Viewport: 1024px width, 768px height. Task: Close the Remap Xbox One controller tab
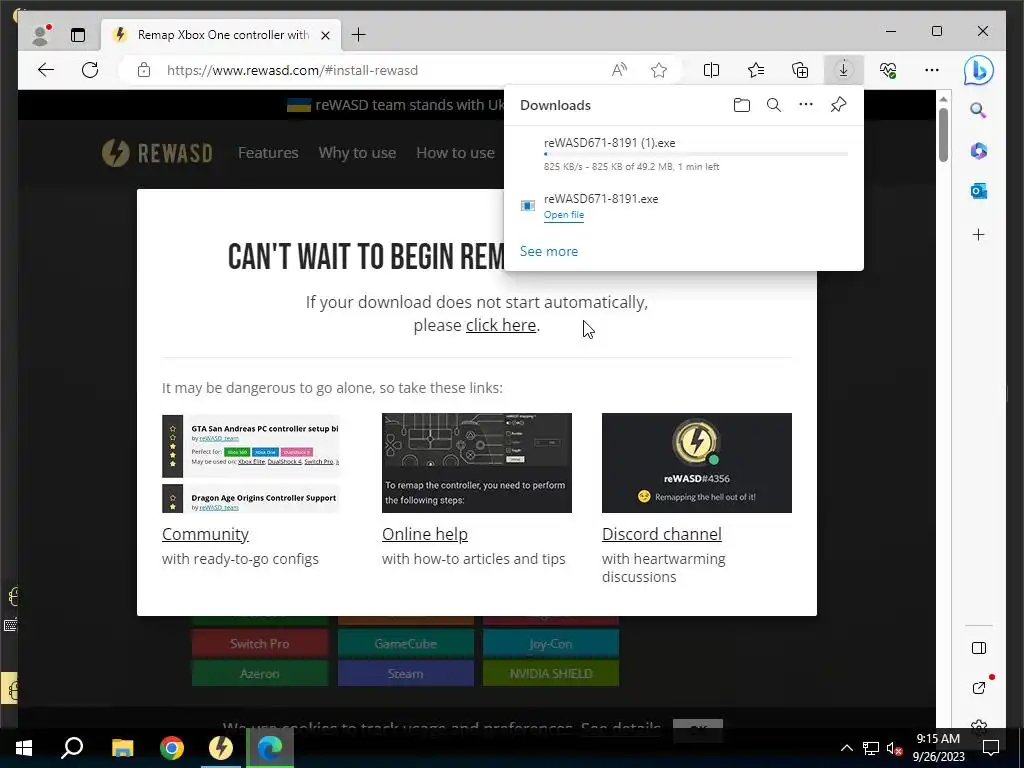coord(325,35)
